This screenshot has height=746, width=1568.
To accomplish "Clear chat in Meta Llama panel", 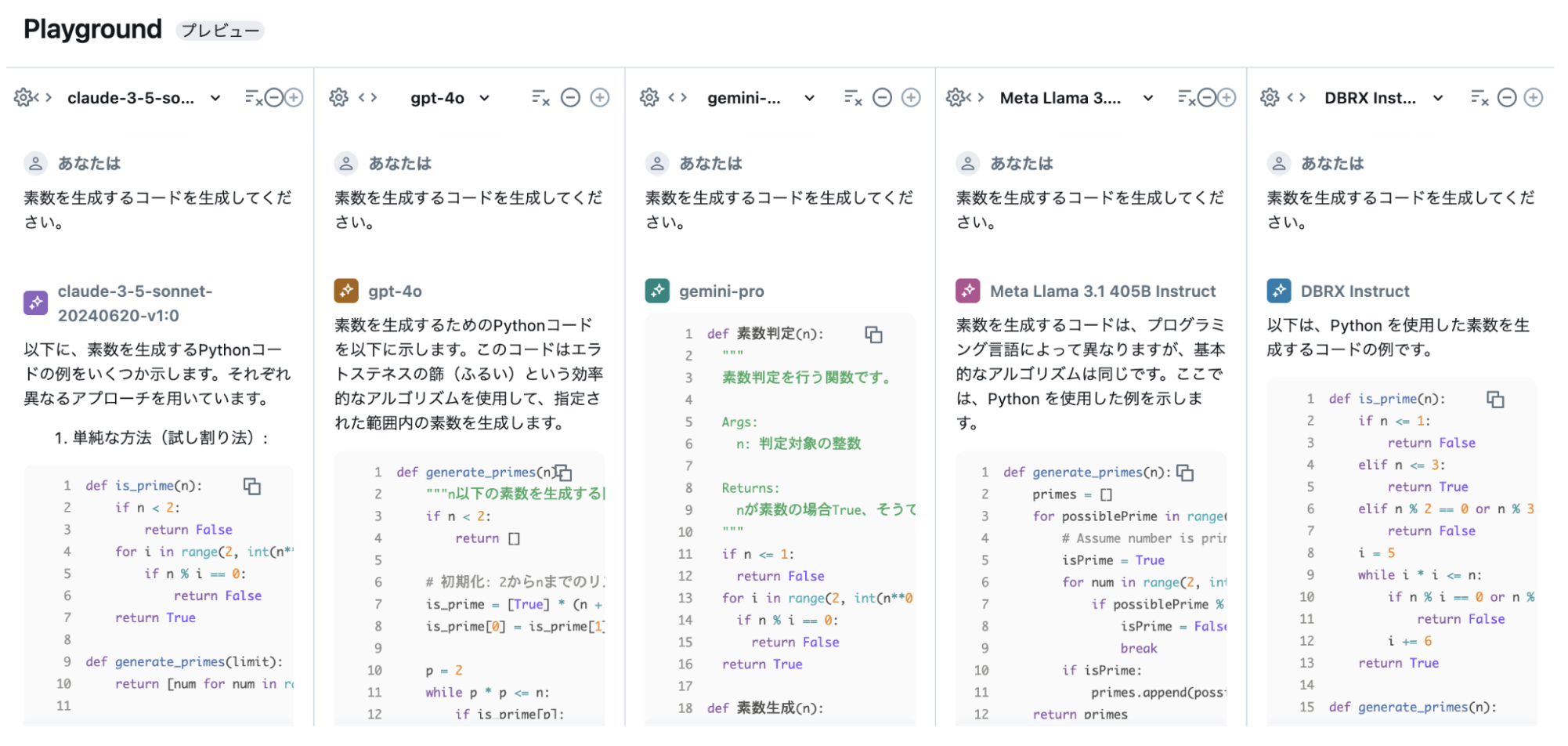I will [1187, 97].
